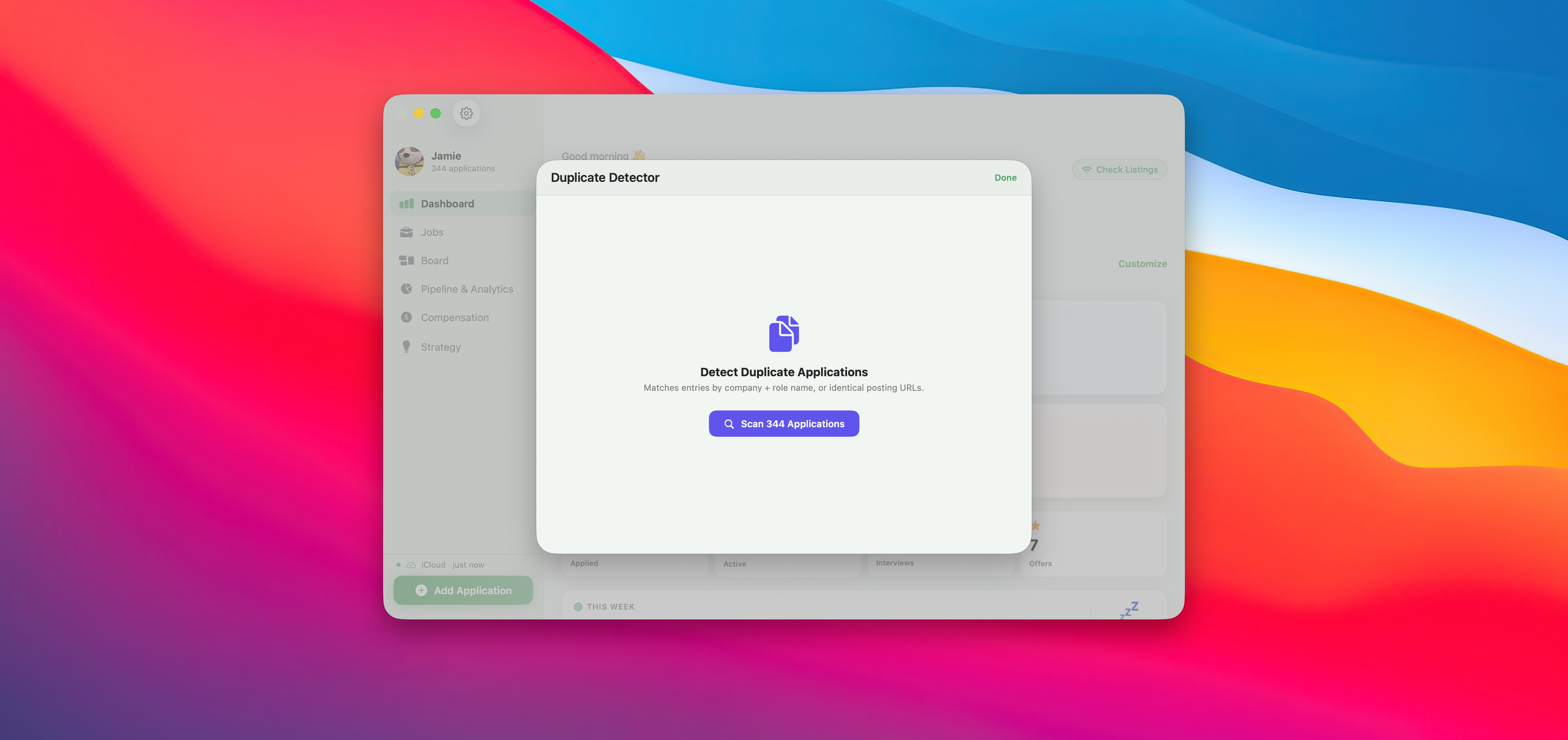Open the Strategy section
Viewport: 1568px width, 740px height.
463,347
